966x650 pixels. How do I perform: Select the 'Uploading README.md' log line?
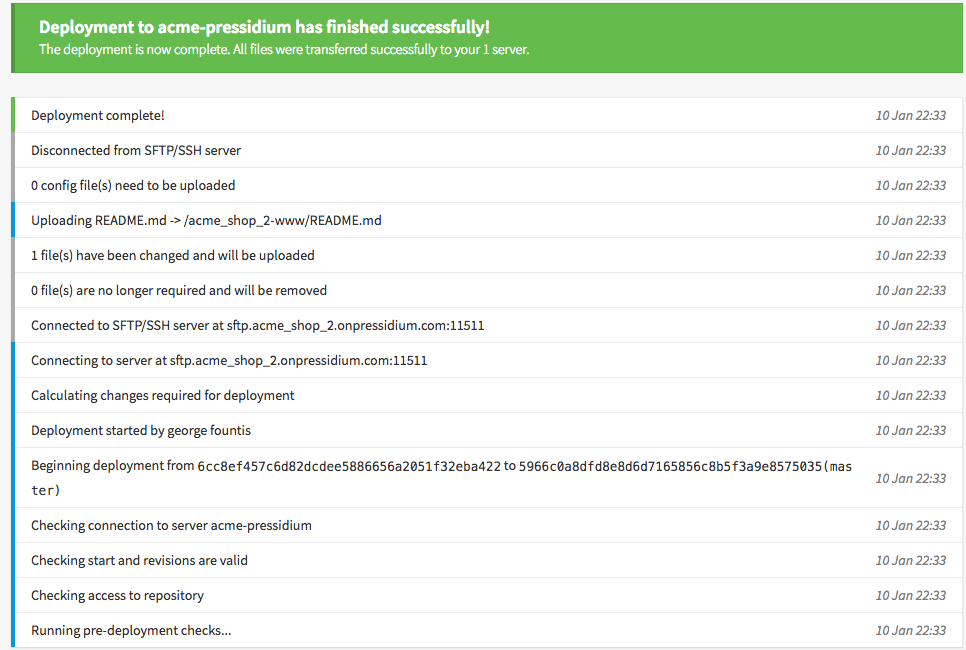(487, 221)
